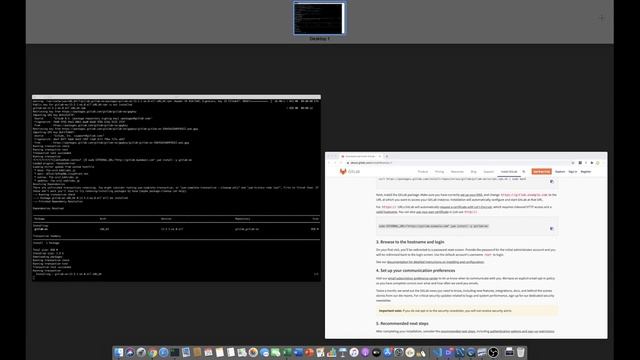Click the GitLab fox logo in browser
This screenshot has height=360, width=640.
[x=343, y=172]
